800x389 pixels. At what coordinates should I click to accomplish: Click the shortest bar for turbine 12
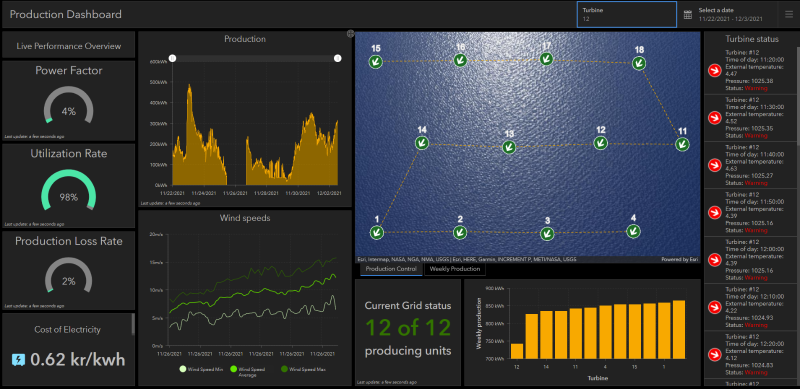tap(517, 351)
